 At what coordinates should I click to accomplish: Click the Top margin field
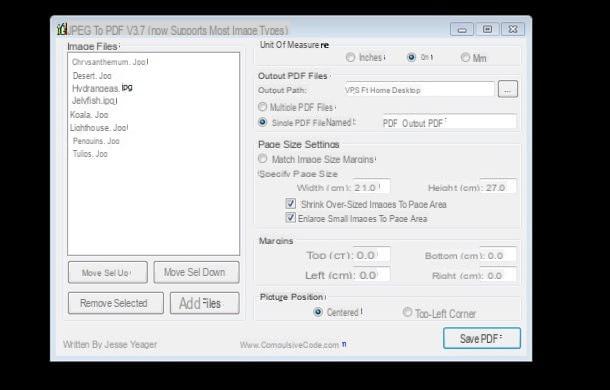point(372,255)
